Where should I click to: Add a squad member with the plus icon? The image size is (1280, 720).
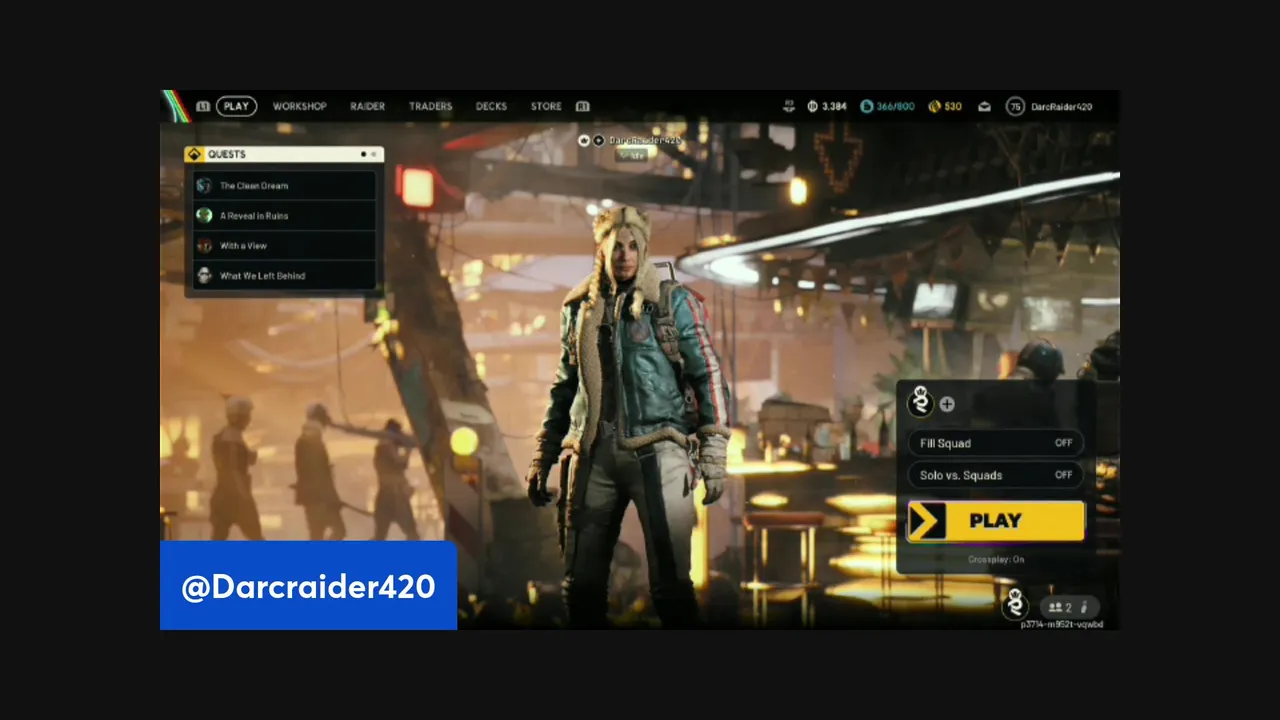point(947,404)
